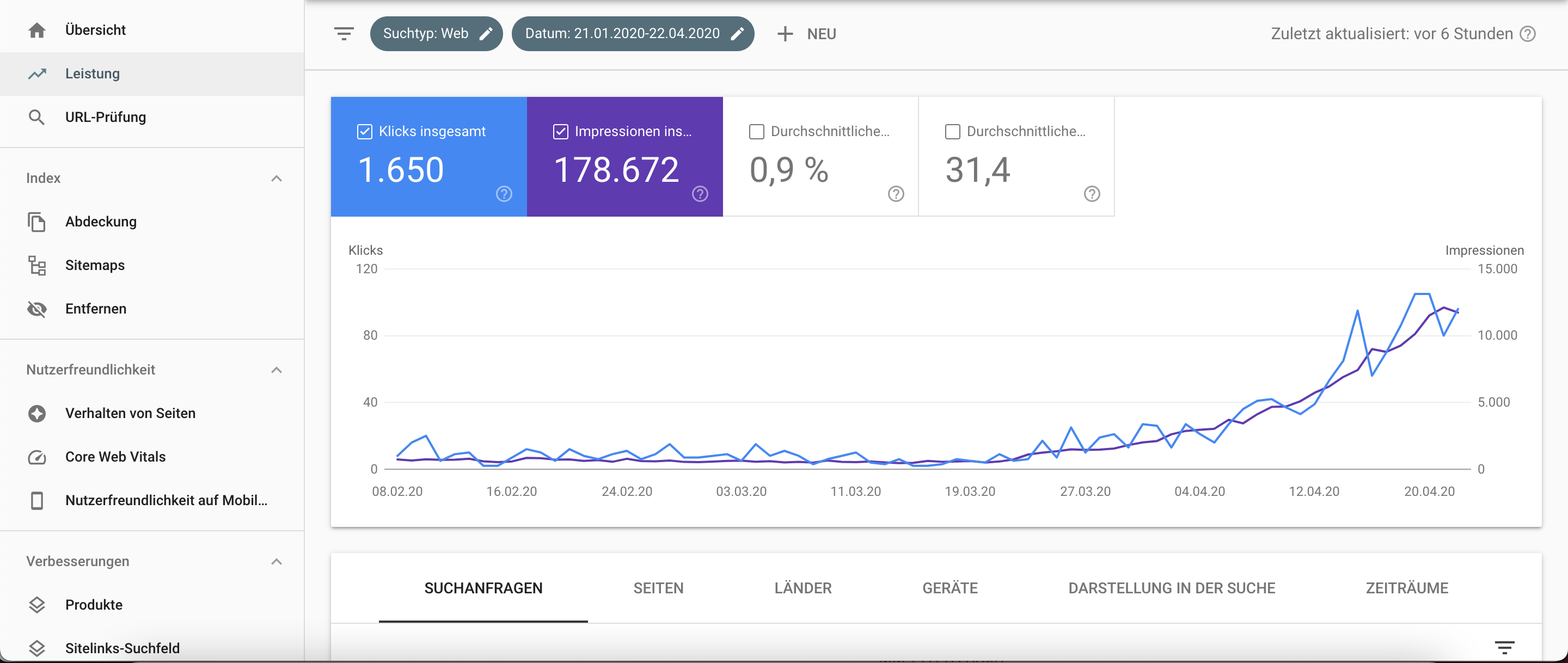Add a new filter with NEU
The image size is (1568, 663).
point(806,34)
